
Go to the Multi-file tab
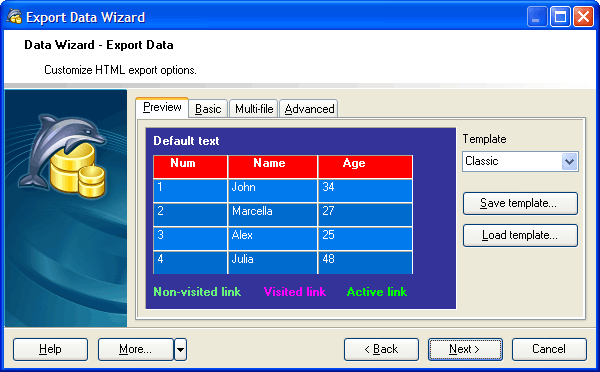[x=254, y=109]
